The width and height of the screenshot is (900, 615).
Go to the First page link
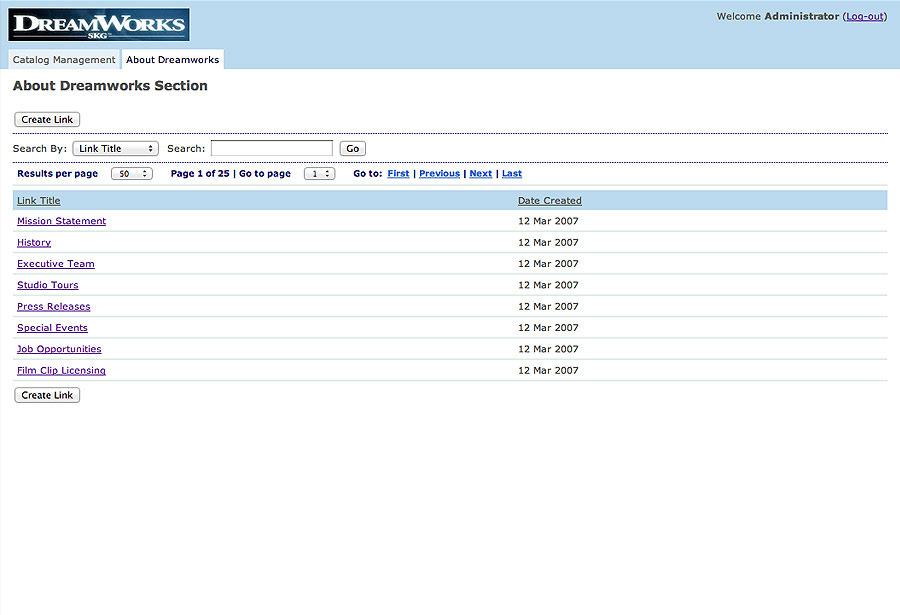point(398,173)
